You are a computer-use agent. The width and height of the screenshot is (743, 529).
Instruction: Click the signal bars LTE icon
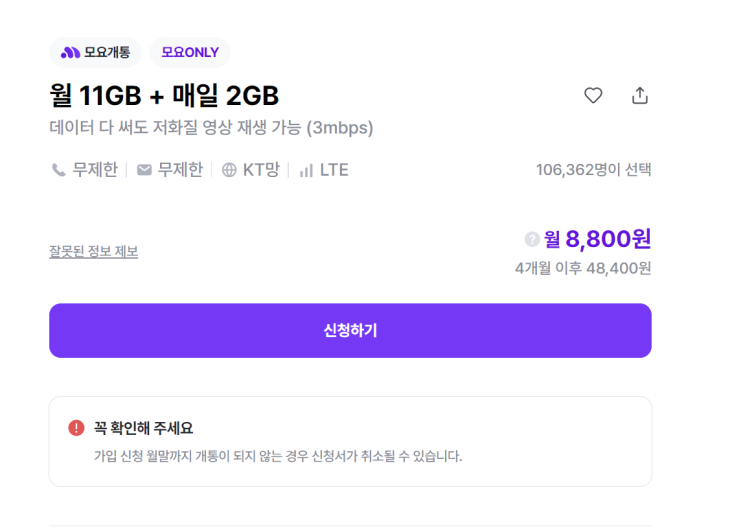point(306,170)
